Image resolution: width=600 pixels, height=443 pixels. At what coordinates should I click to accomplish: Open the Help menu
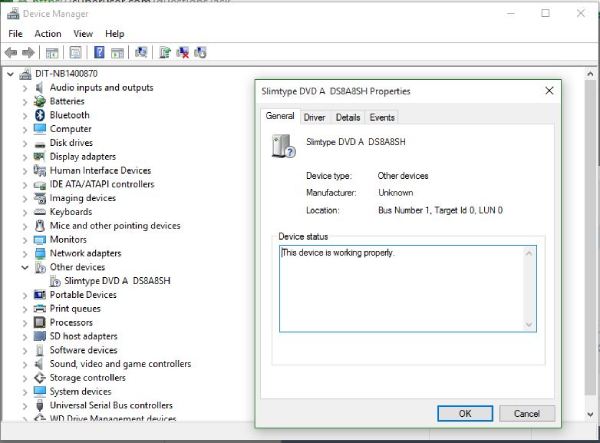tap(115, 34)
